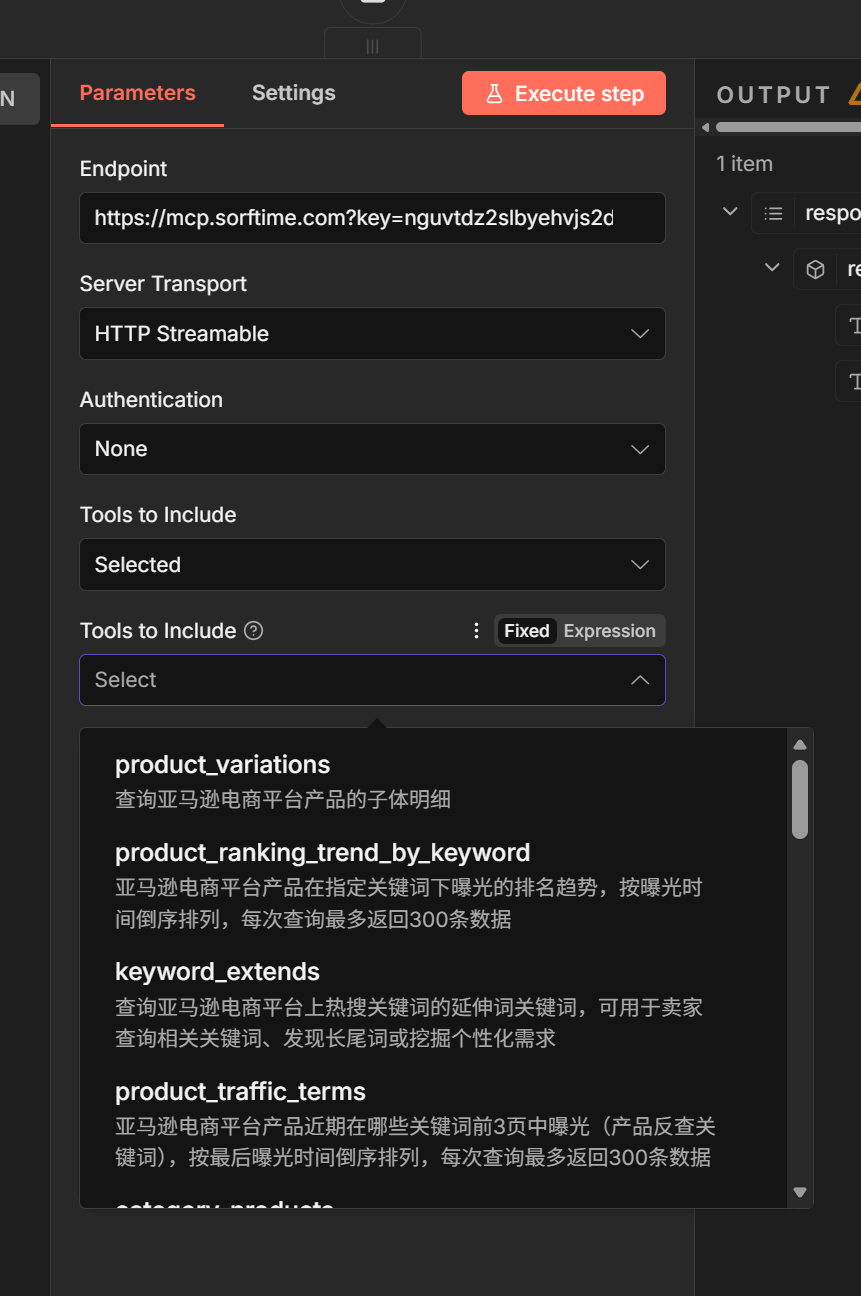Viewport: 861px width, 1296px height.
Task: Click the cube icon in the output tree
Action: (x=815, y=269)
